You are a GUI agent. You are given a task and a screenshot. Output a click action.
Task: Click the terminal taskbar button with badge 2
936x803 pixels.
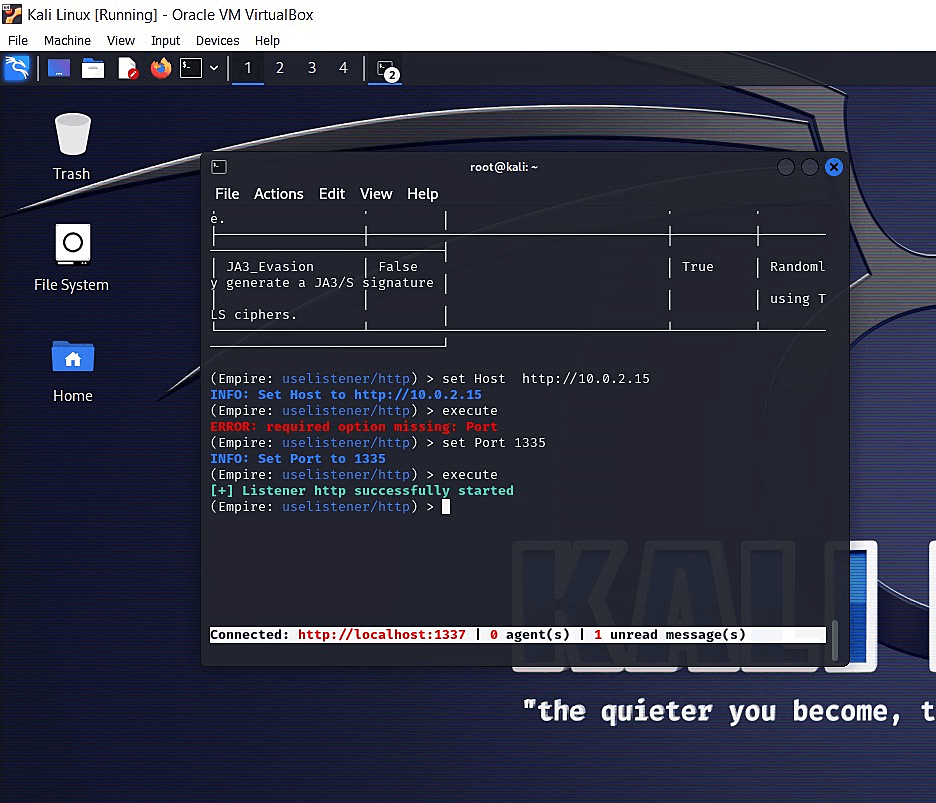[386, 69]
